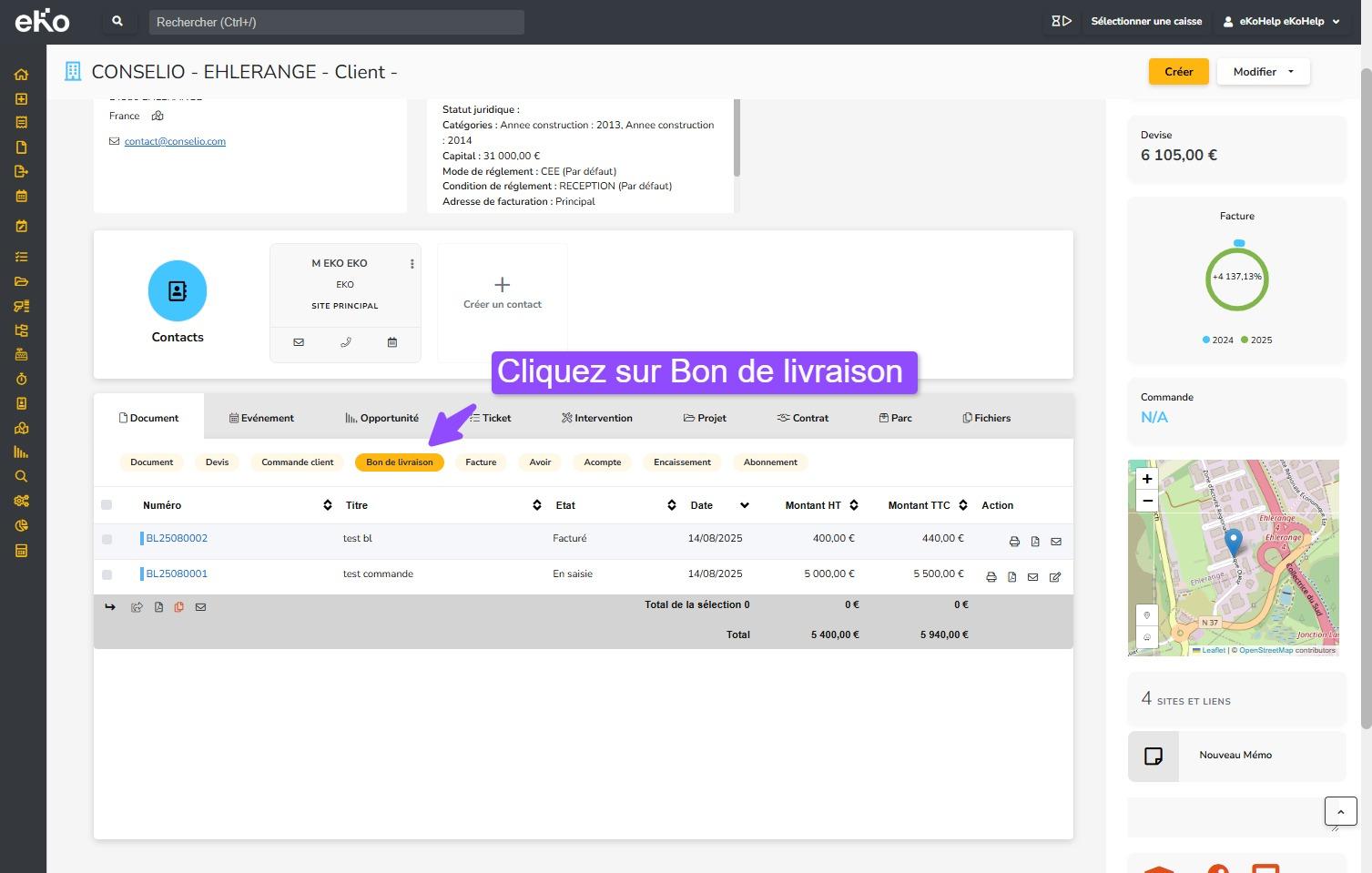Switch to the Intervention tab
1372x873 pixels.
596,418
